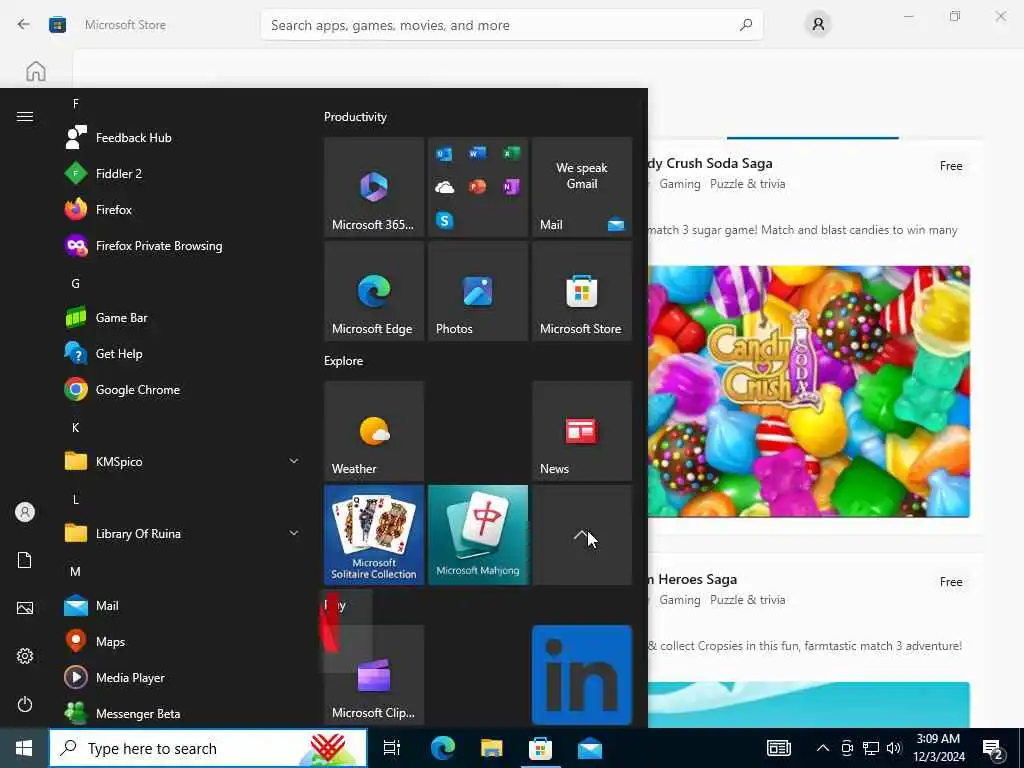1024x768 pixels.
Task: Select the Explore group header
Action: [344, 361]
